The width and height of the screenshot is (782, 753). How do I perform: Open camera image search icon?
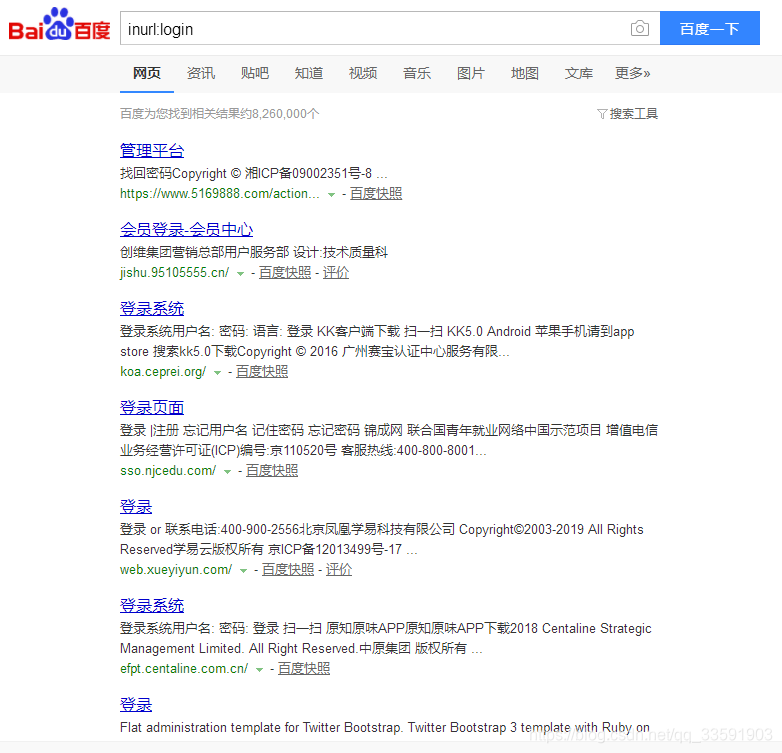[639, 28]
